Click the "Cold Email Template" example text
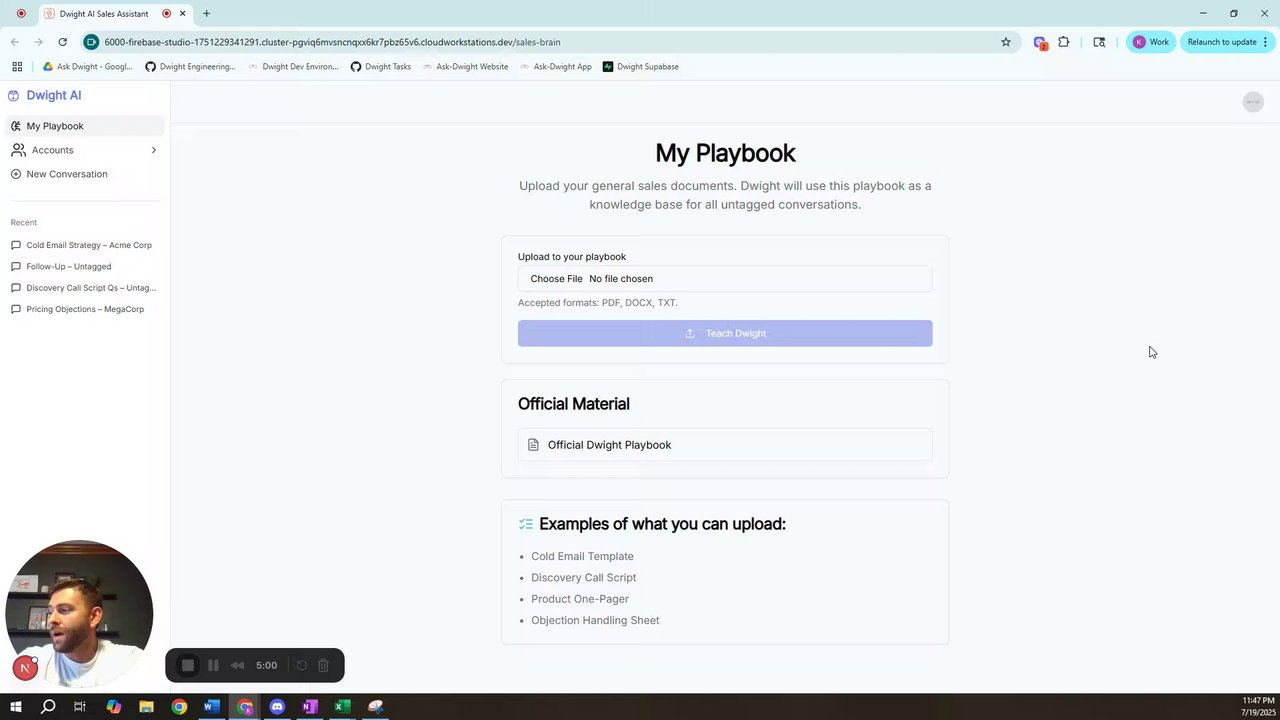This screenshot has height=720, width=1280. pyautogui.click(x=582, y=556)
